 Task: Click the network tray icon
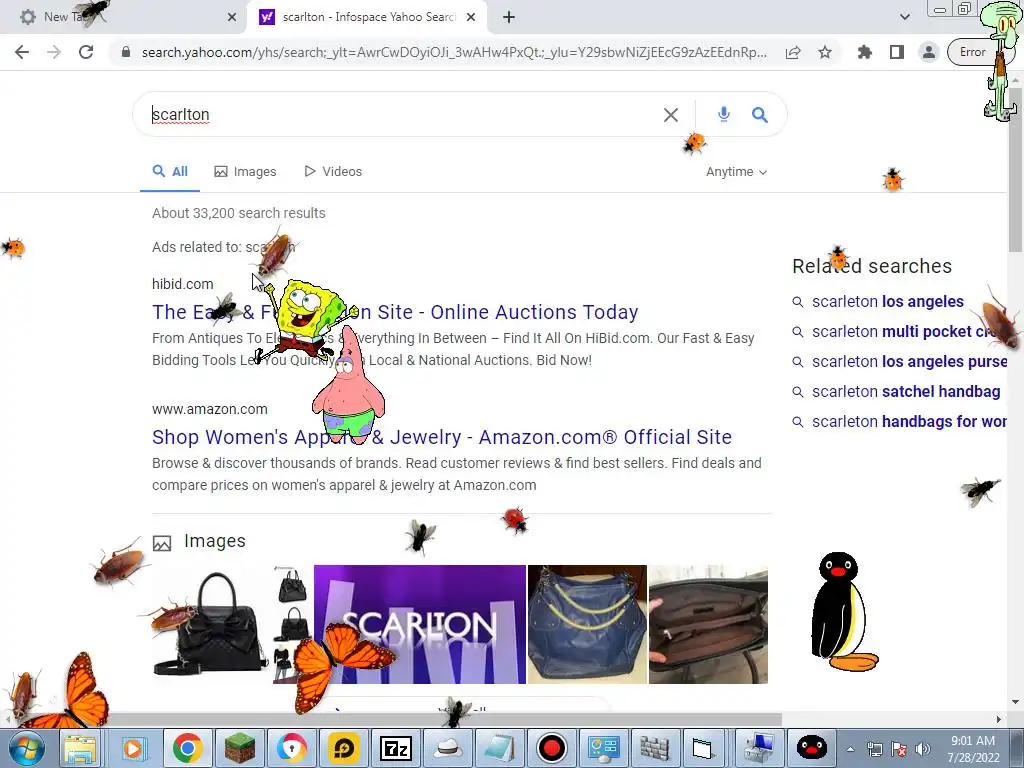tap(874, 750)
